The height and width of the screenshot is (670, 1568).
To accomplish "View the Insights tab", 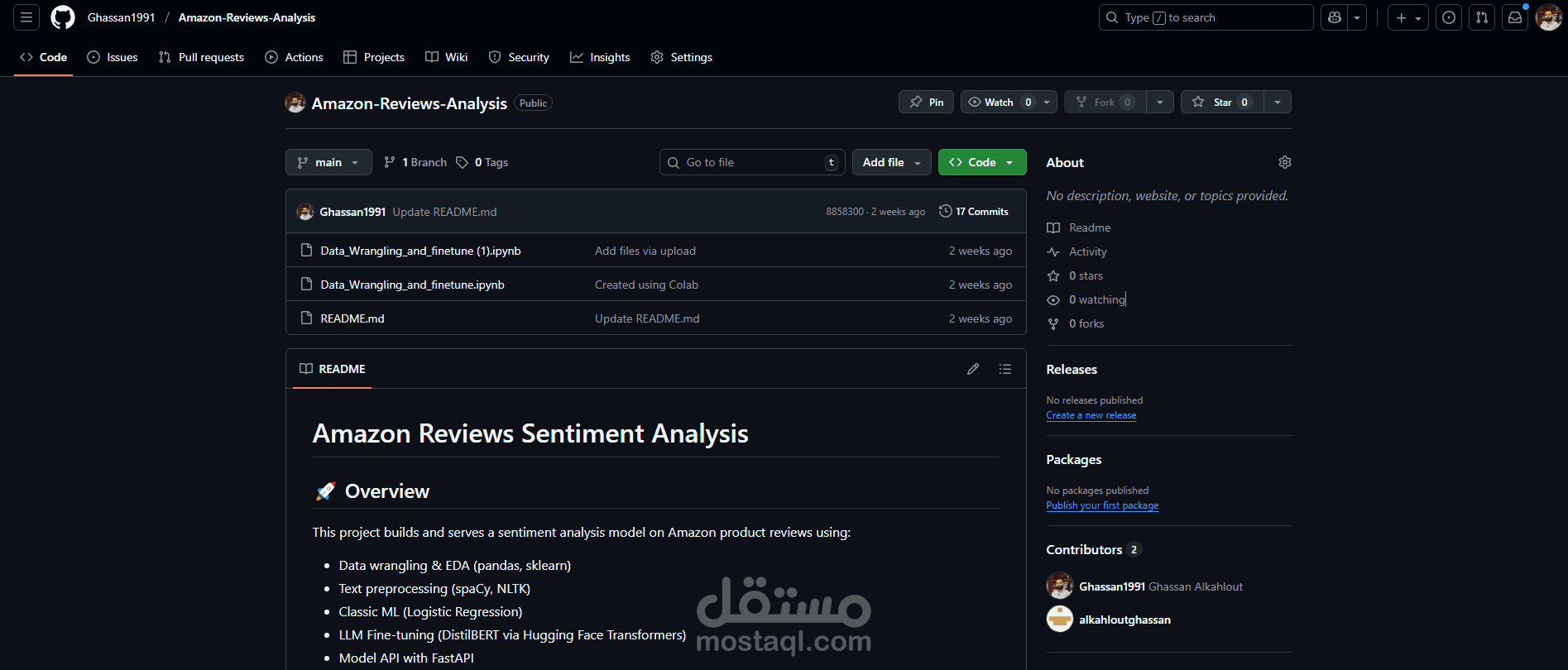I will pos(600,57).
